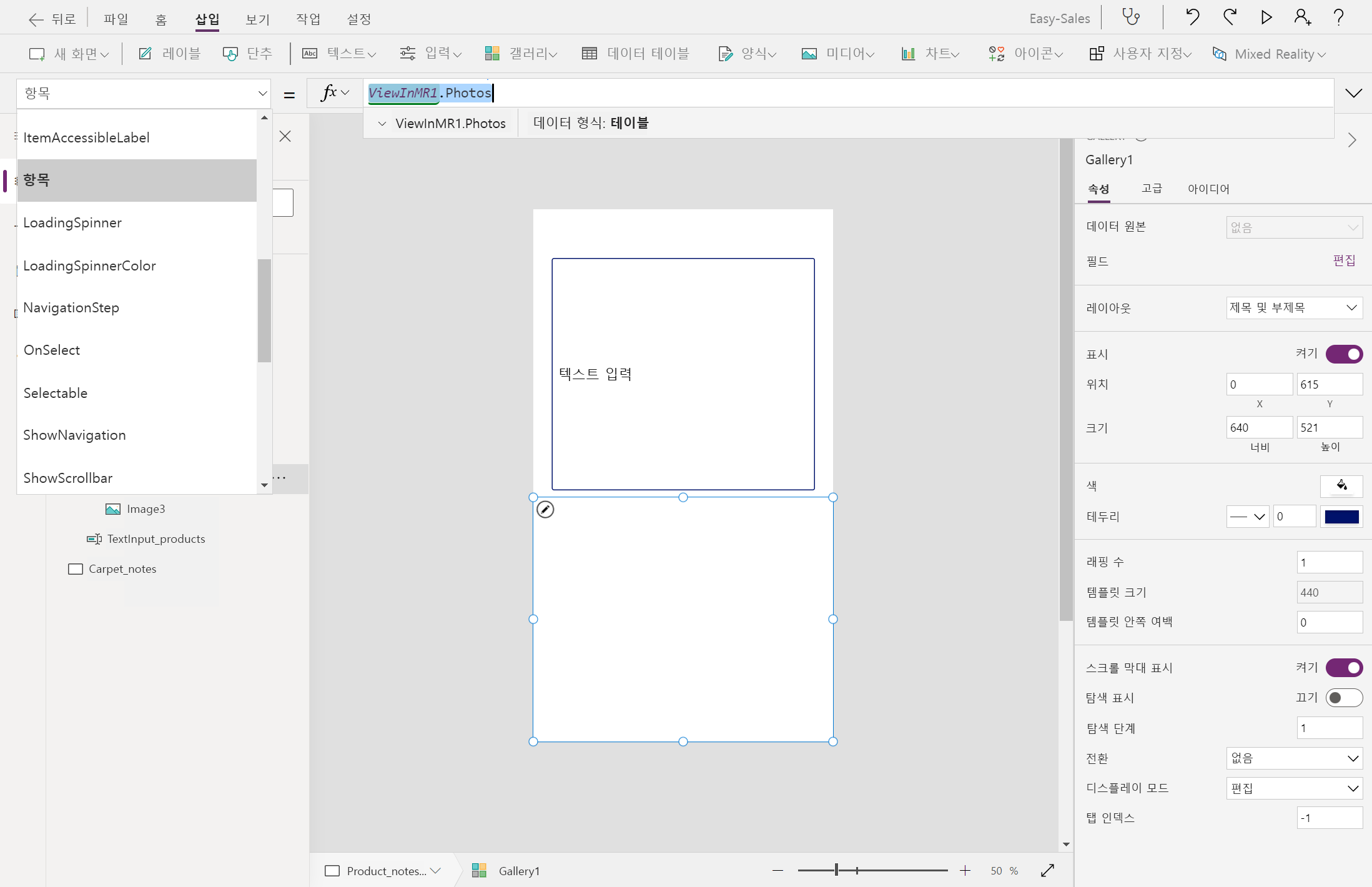Expand the formula bar chevron

(x=1353, y=93)
